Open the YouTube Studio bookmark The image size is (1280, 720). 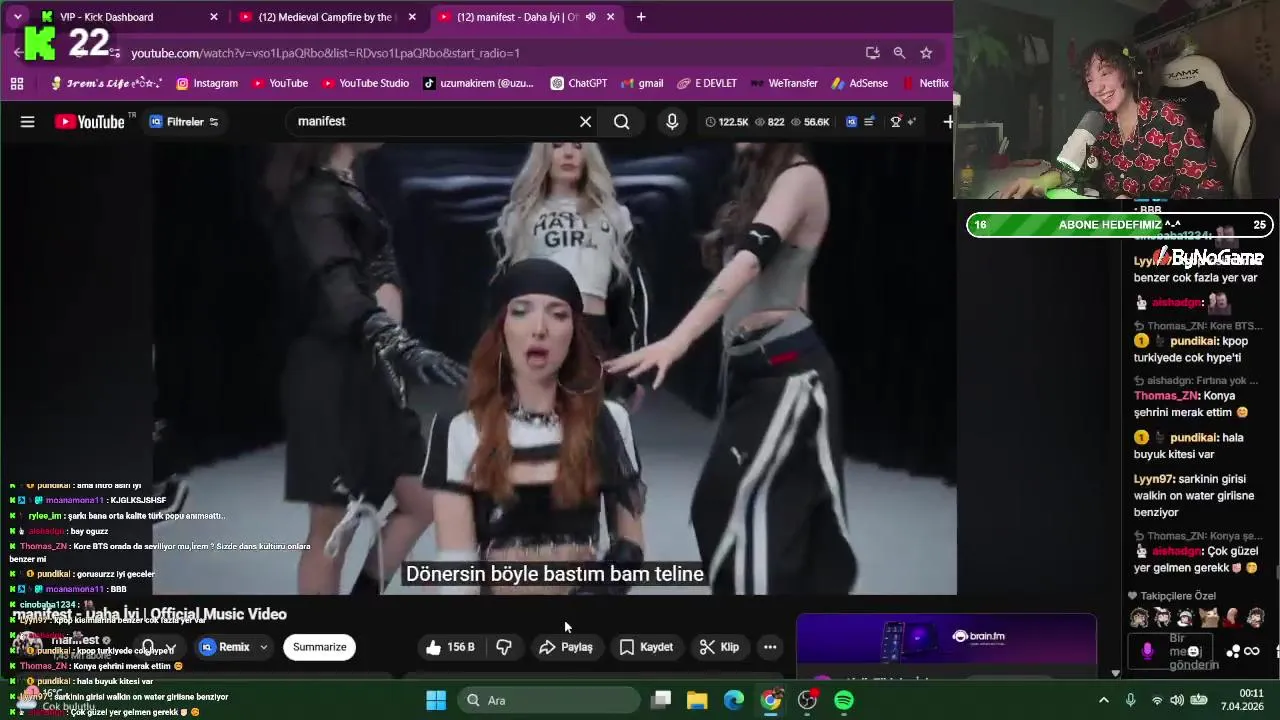[x=364, y=84]
